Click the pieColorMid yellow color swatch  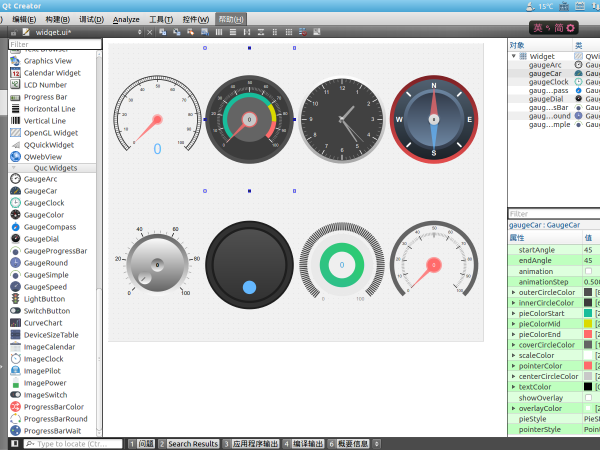click(x=588, y=324)
